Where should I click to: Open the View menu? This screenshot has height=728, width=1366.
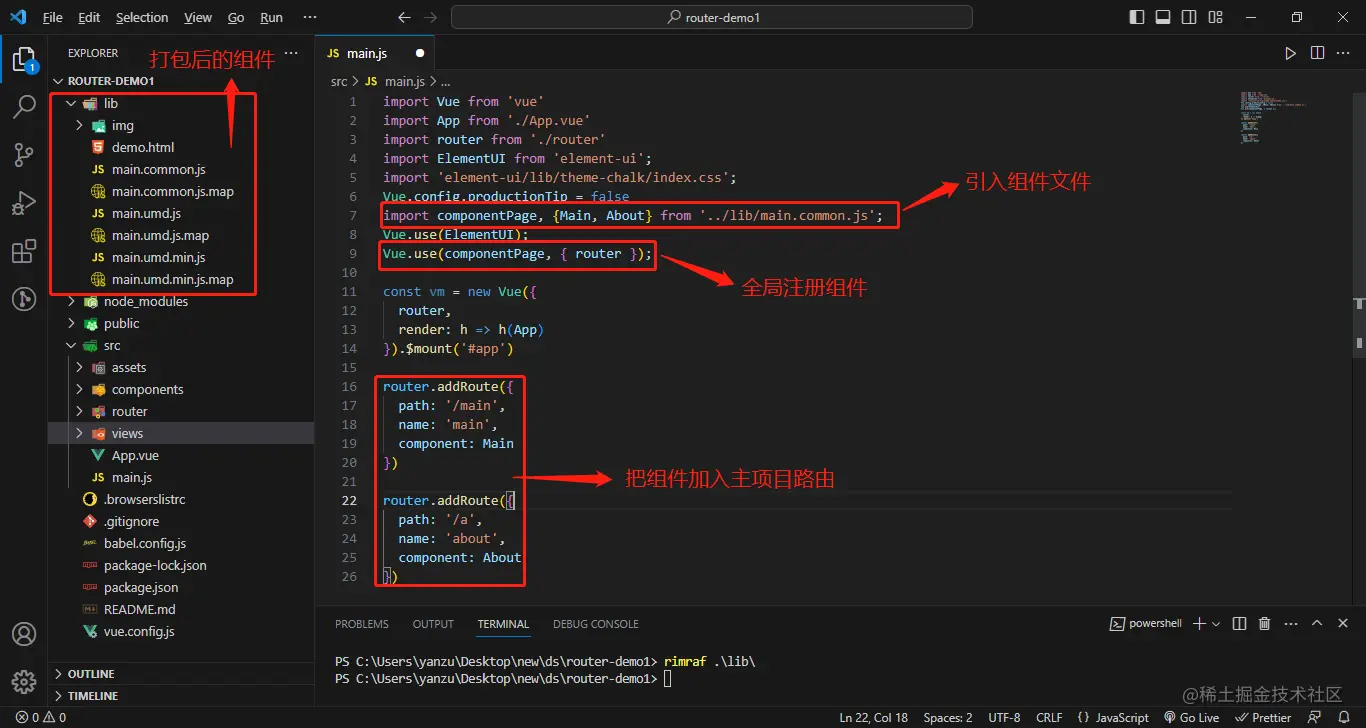(x=198, y=17)
